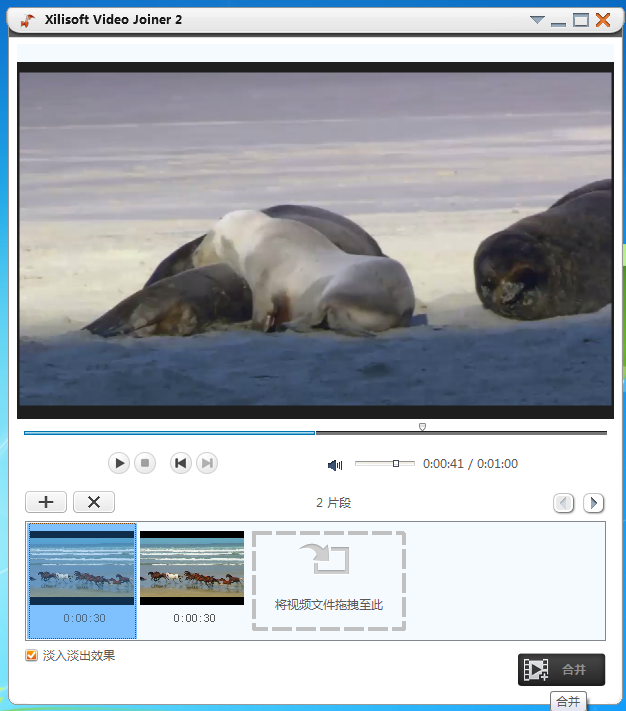626x711 pixels.
Task: Jump to previous segment button
Action: tap(180, 463)
